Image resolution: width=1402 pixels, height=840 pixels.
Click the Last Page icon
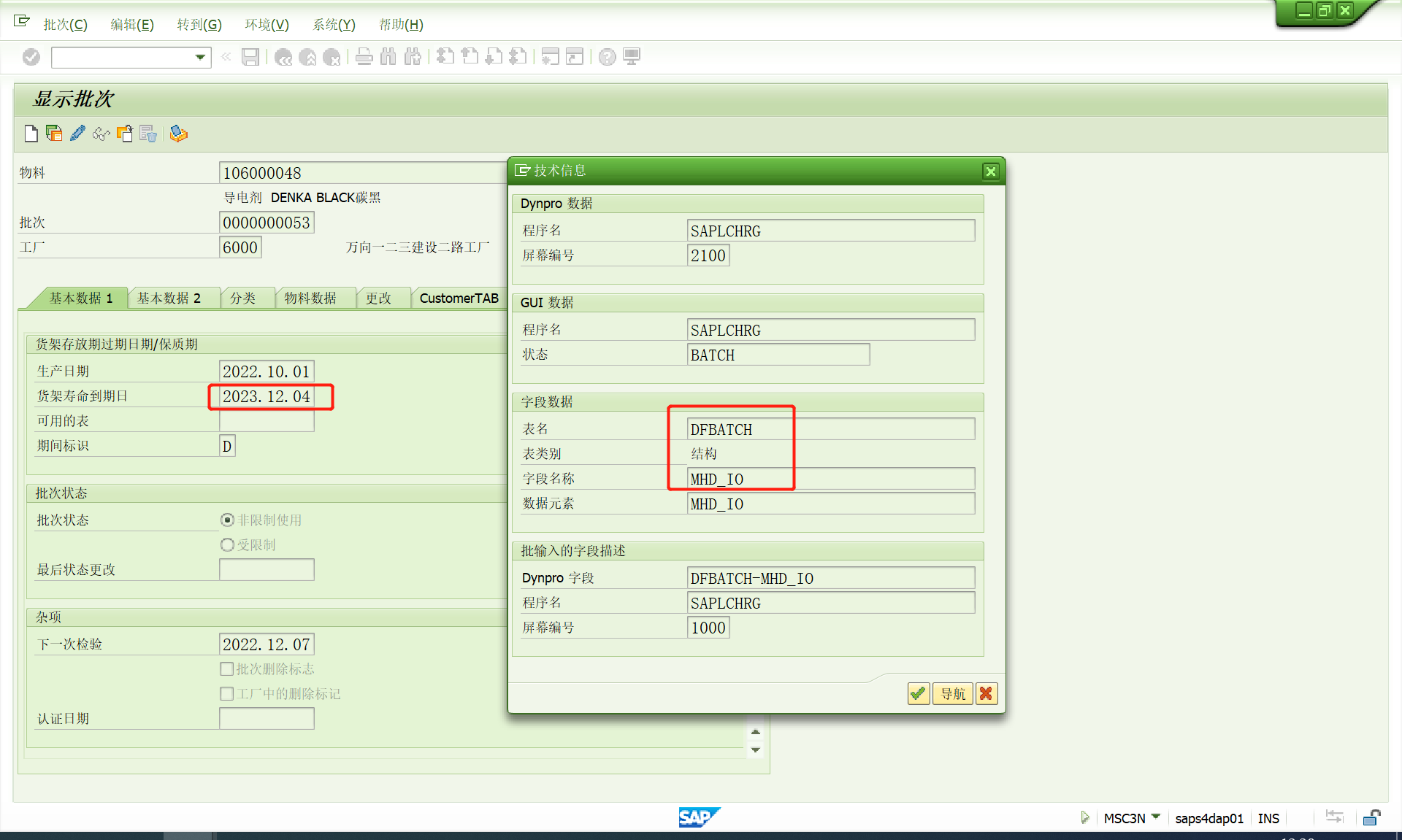[518, 57]
